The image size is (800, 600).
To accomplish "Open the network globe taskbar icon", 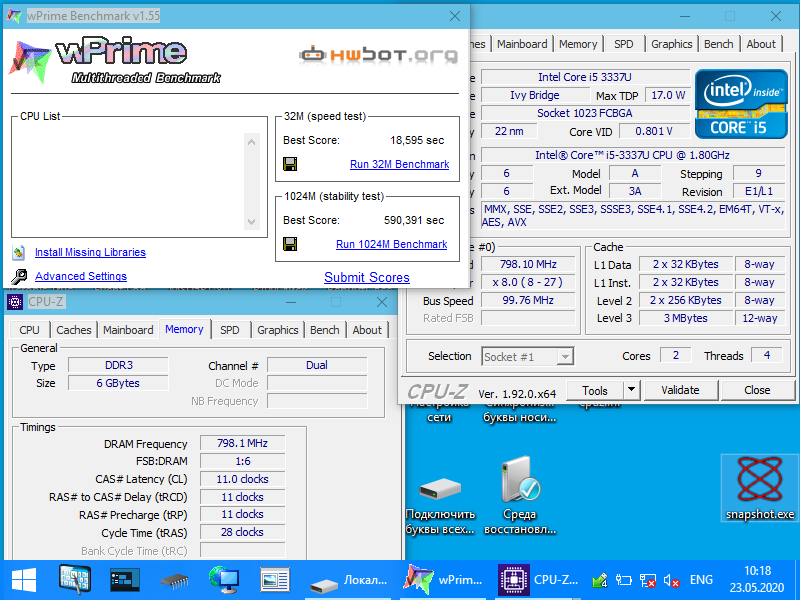I will tap(224, 580).
